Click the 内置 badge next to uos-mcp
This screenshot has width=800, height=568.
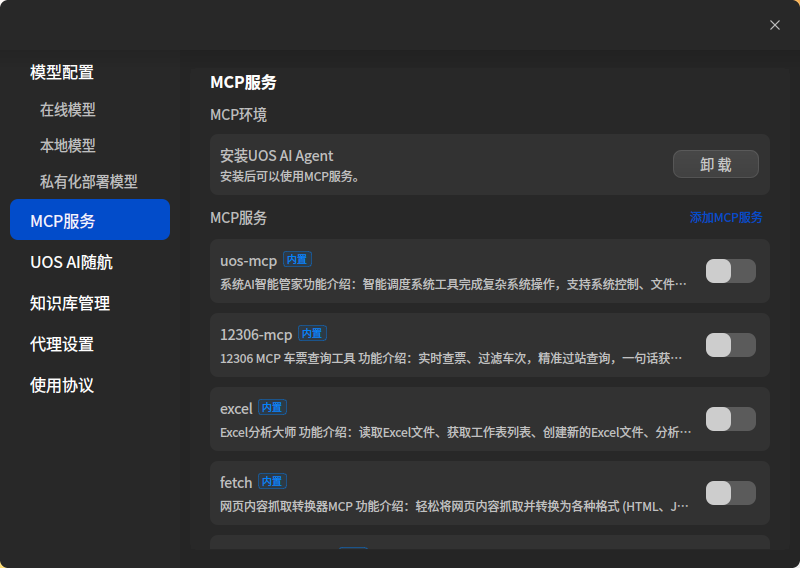tap(297, 259)
